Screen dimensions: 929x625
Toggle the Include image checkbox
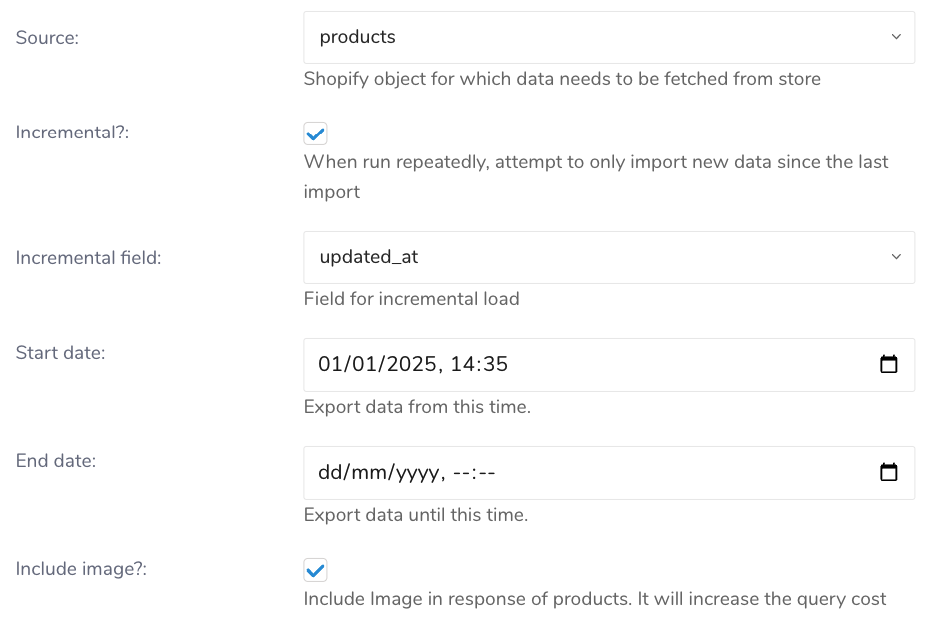coord(315,571)
